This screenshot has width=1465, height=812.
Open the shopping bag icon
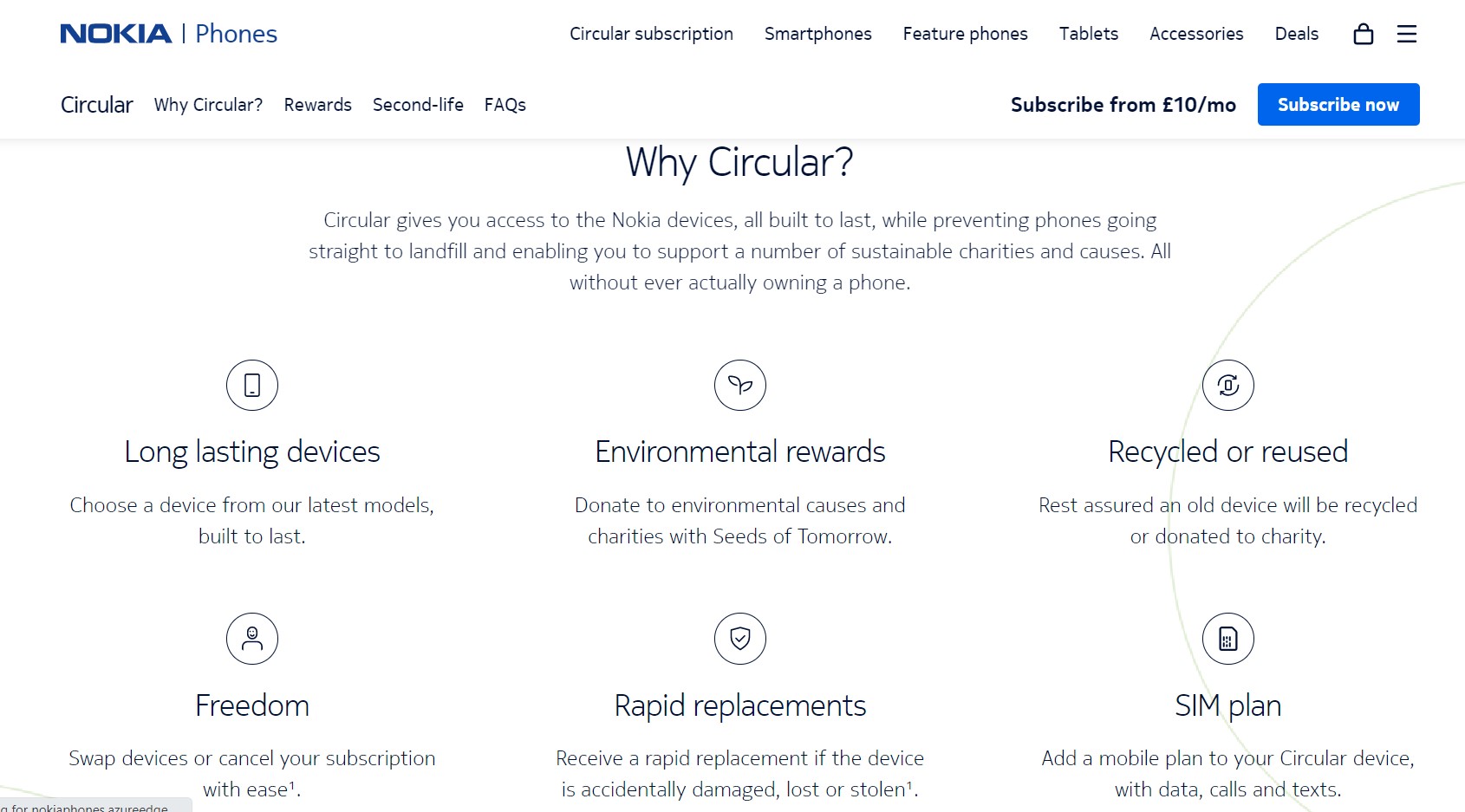pos(1363,34)
